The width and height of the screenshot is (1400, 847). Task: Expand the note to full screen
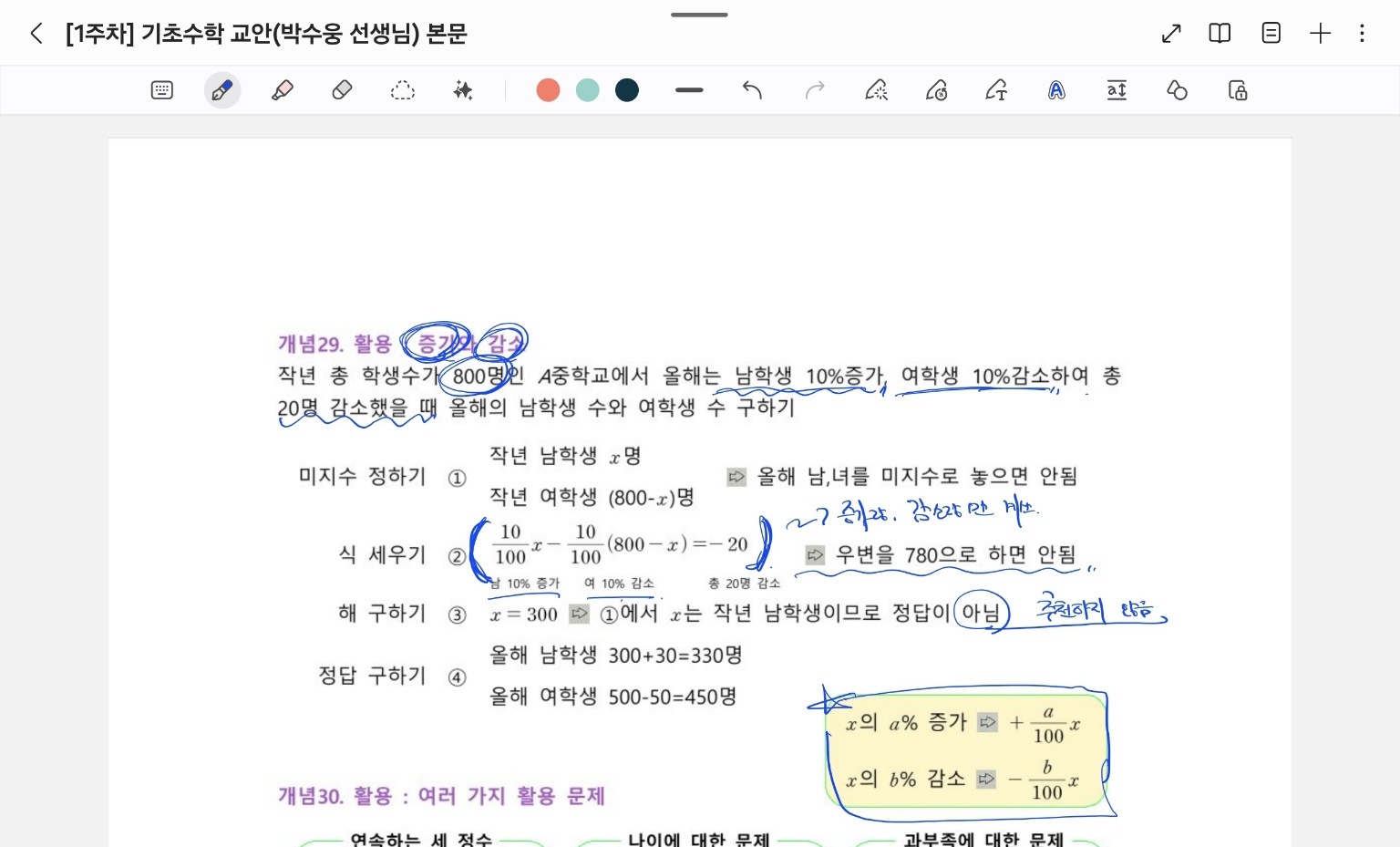1171,34
